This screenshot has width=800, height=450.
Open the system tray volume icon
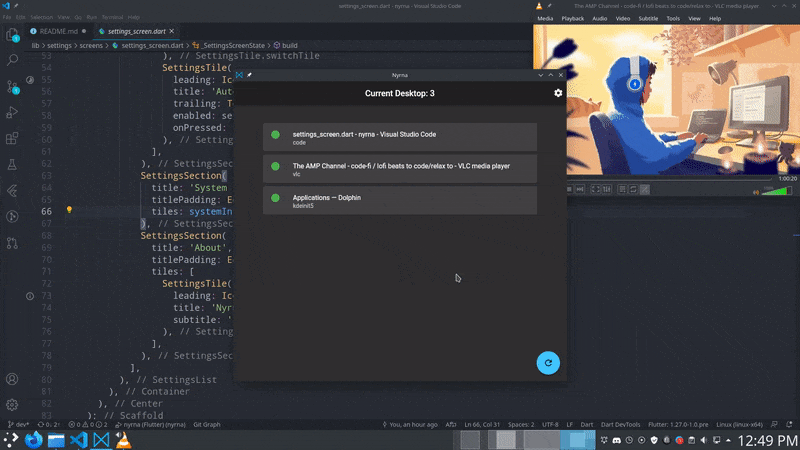click(704, 440)
